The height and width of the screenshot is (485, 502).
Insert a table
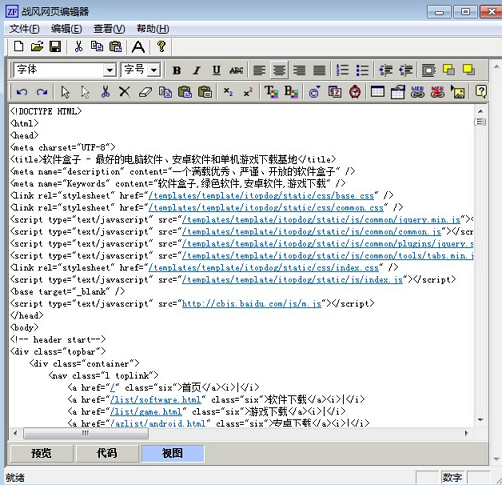tap(378, 92)
